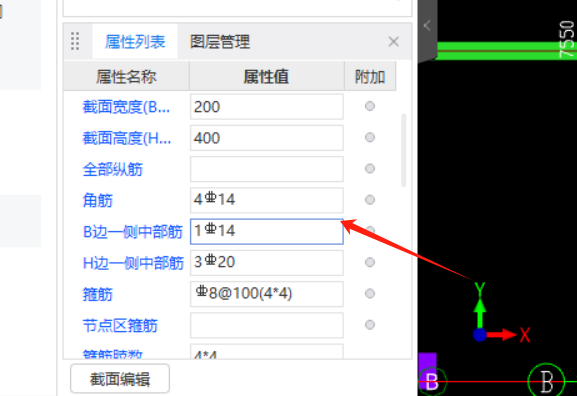Image resolution: width=577 pixels, height=396 pixels.
Task: Click the blue origin point of axes
Action: tap(480, 335)
